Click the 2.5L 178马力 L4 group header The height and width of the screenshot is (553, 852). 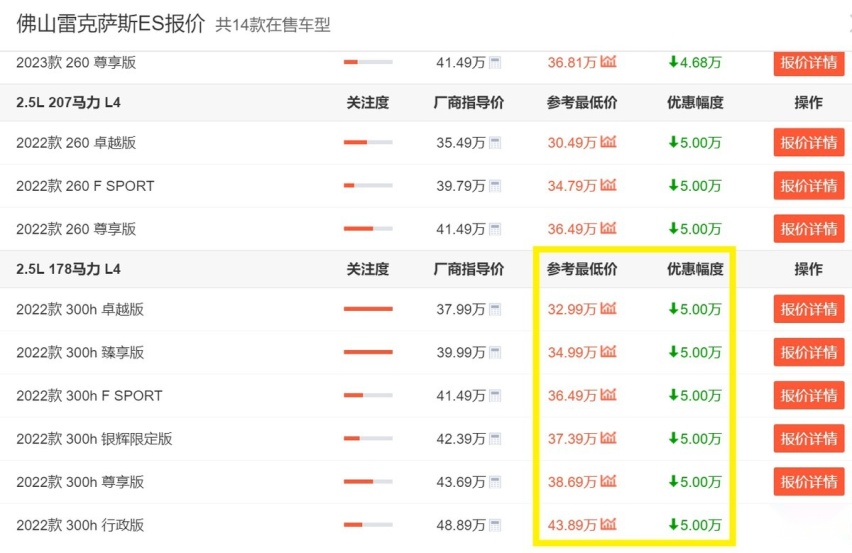point(70,269)
